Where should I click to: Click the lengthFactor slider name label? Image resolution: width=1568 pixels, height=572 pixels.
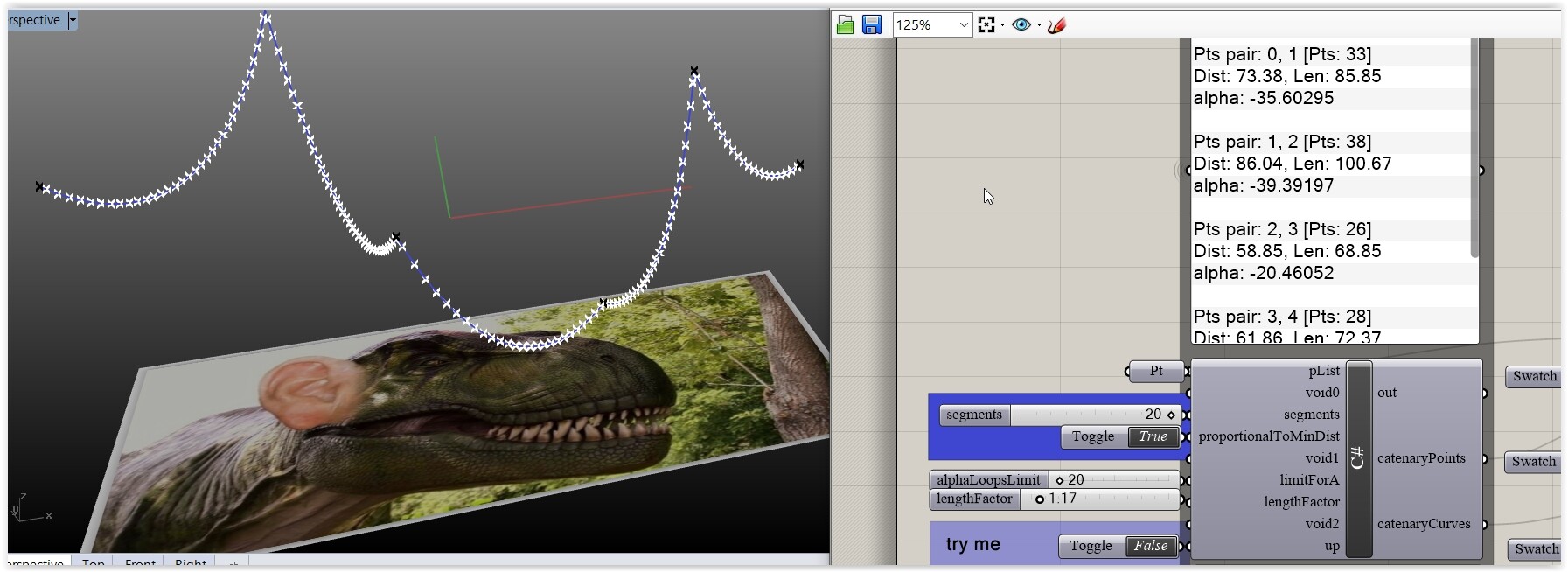(x=974, y=499)
